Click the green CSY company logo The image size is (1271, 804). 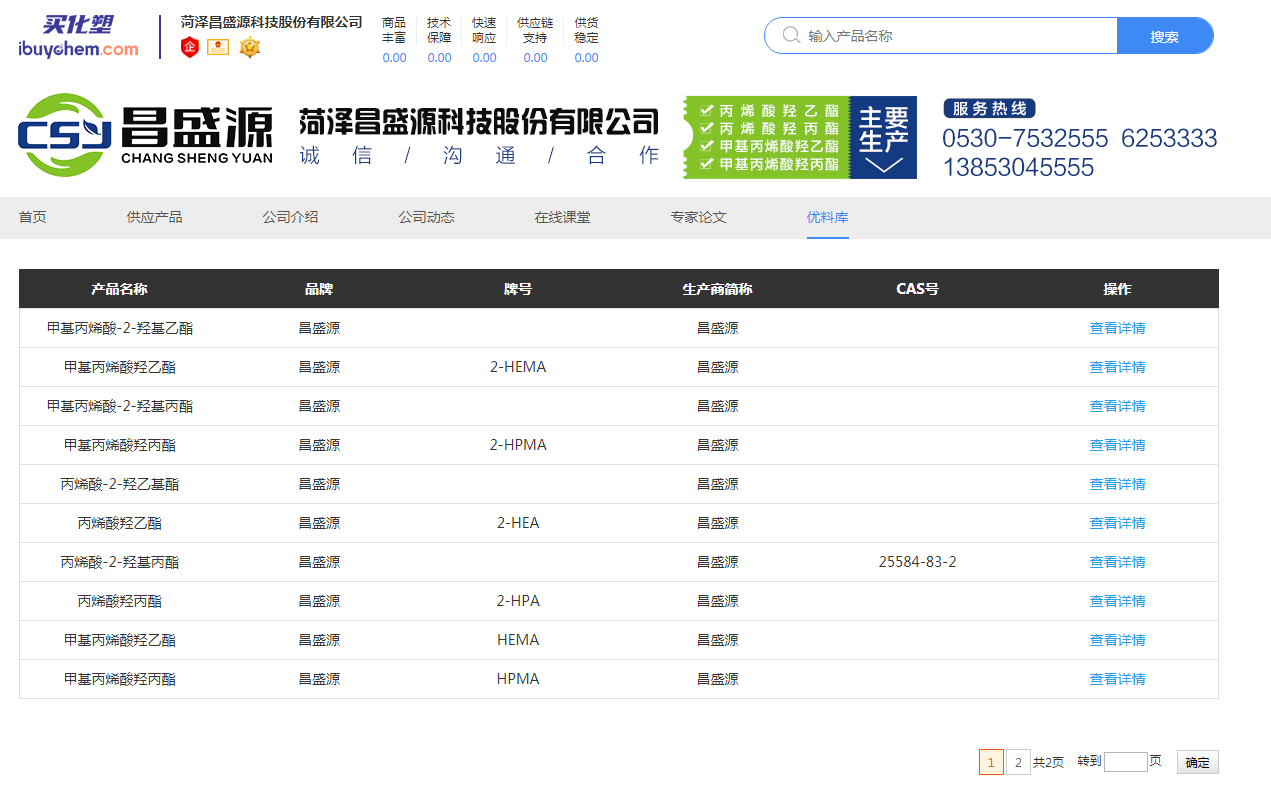click(65, 135)
